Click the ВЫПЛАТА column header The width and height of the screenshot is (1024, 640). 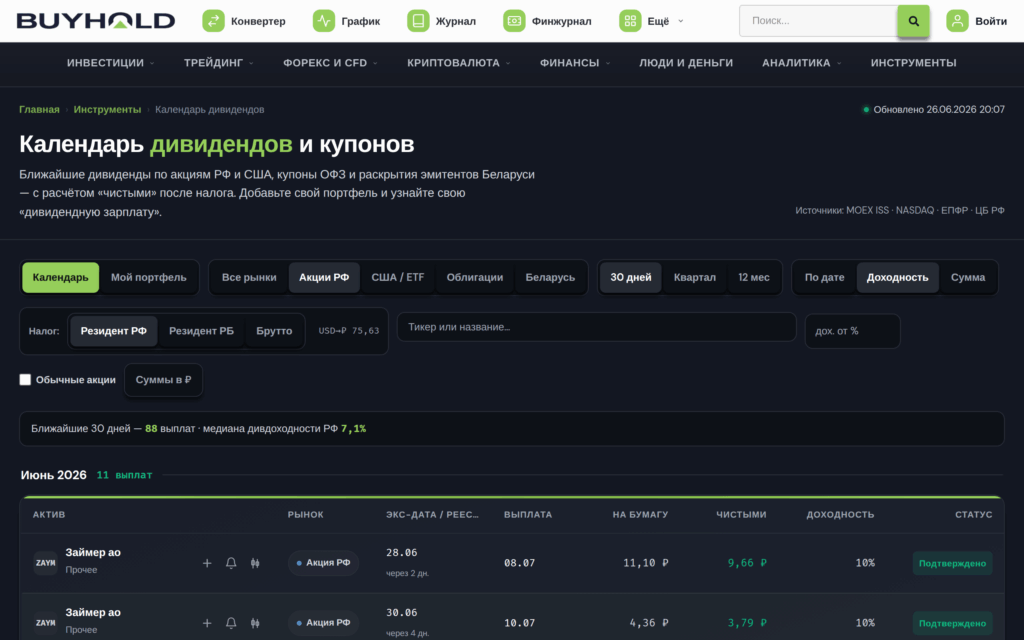(528, 515)
